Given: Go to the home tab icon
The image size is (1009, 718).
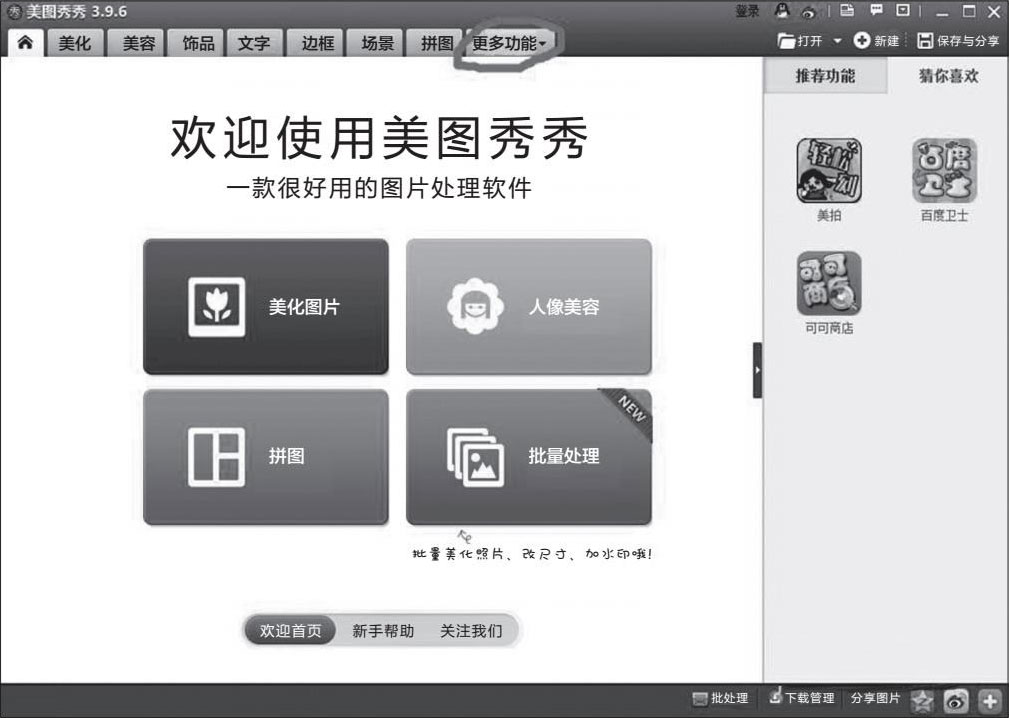Looking at the screenshot, I should pos(25,42).
